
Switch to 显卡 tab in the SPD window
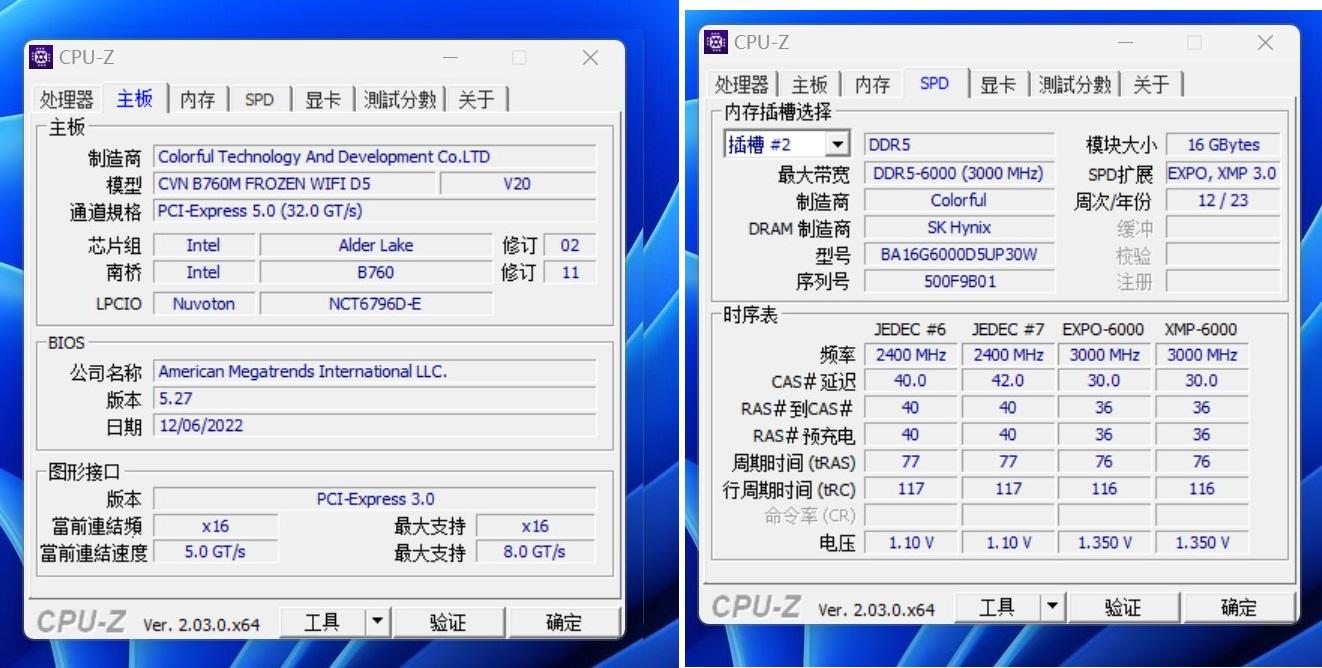997,85
